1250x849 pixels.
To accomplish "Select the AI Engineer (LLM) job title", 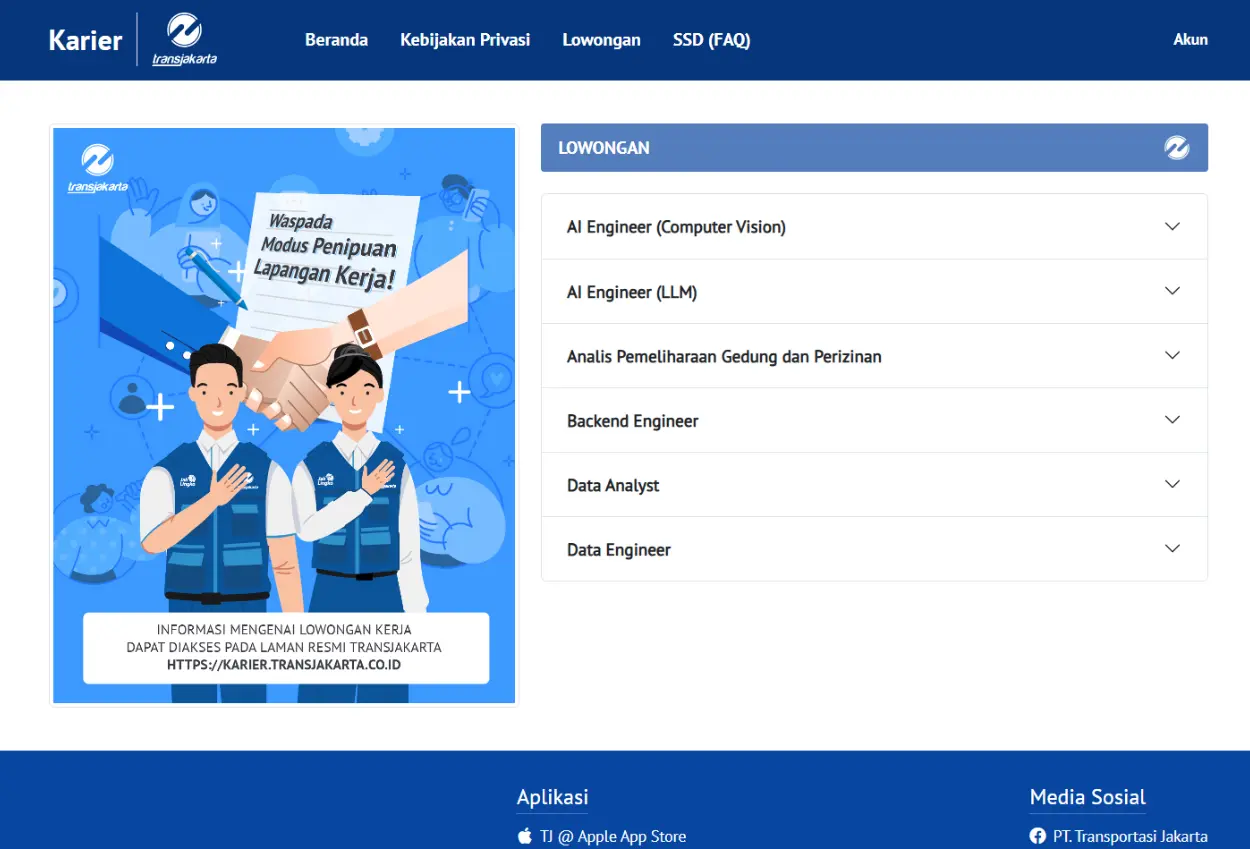I will click(x=632, y=292).
